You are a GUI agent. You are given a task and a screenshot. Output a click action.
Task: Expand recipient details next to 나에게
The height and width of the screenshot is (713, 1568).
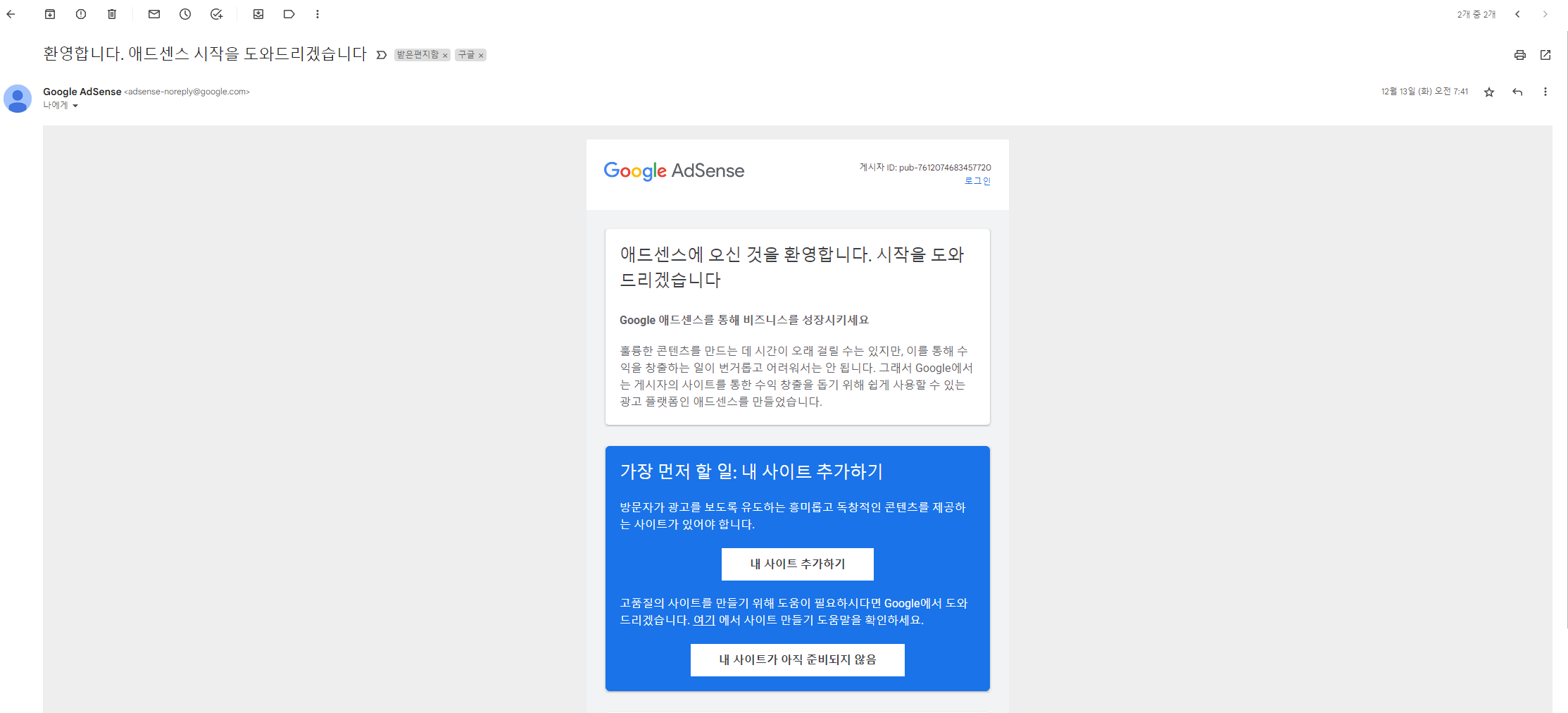click(x=75, y=106)
